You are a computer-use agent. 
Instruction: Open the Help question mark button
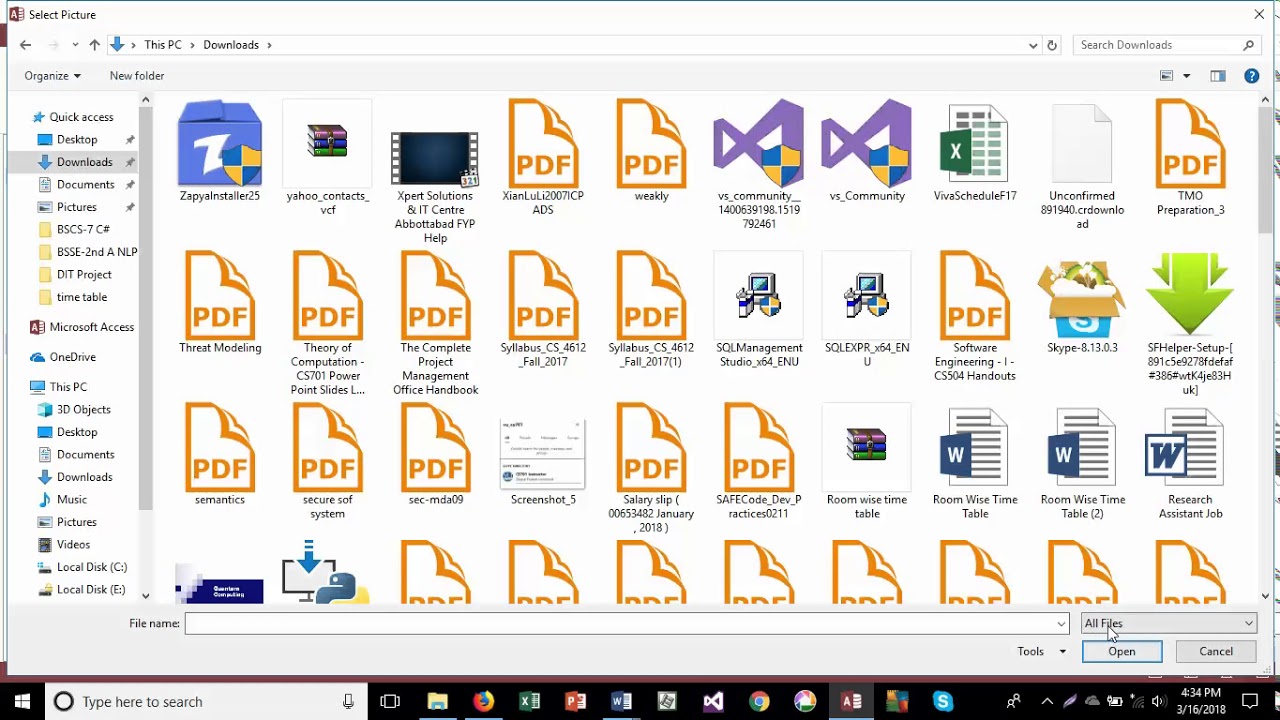coord(1251,76)
